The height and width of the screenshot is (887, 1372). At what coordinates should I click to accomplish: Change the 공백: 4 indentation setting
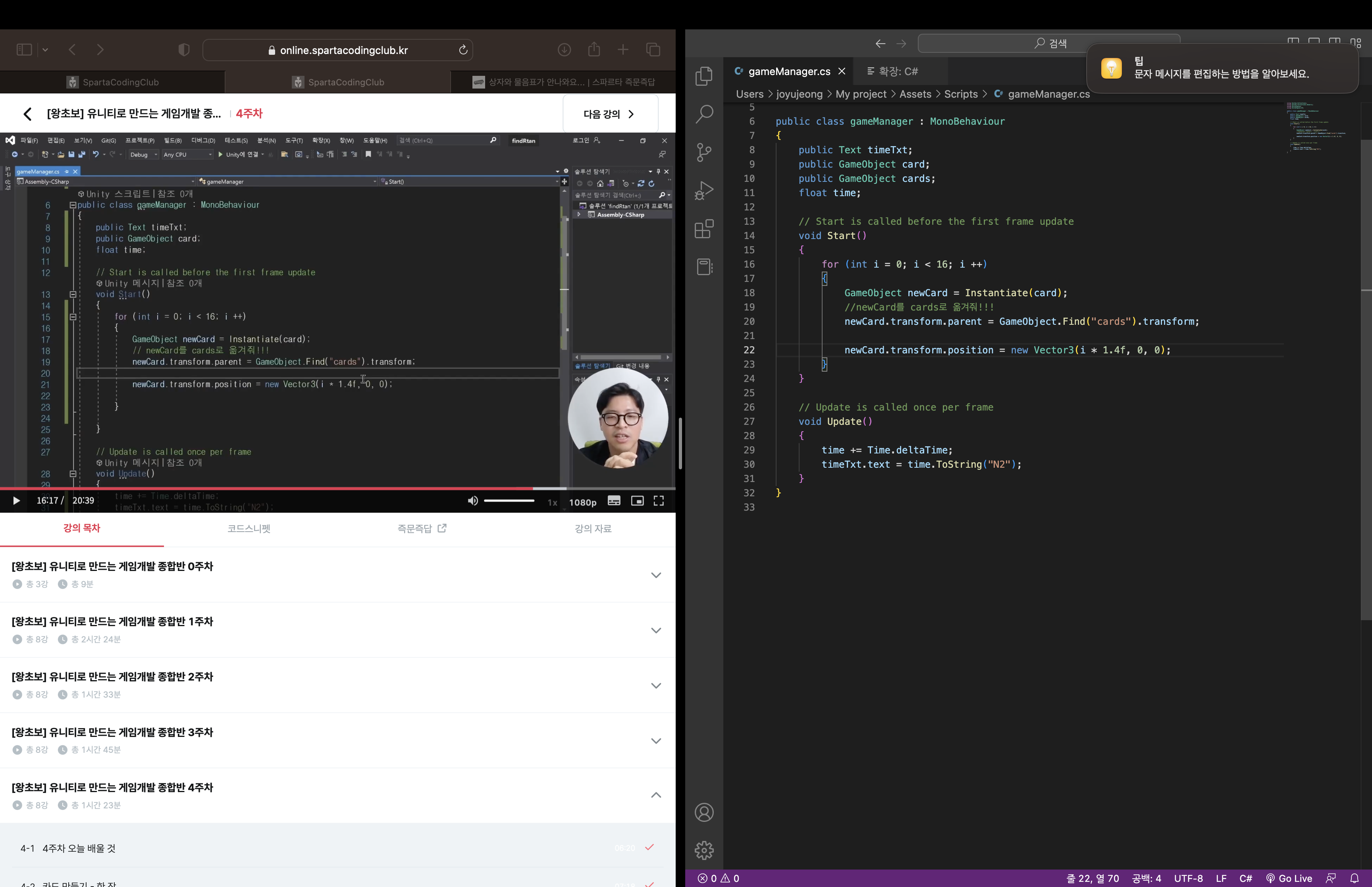(x=1146, y=878)
